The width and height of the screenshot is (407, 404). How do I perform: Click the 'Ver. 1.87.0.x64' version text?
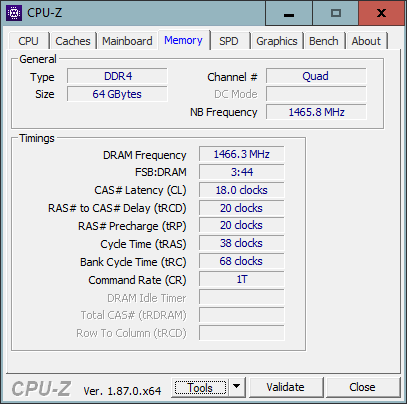pyautogui.click(x=122, y=391)
